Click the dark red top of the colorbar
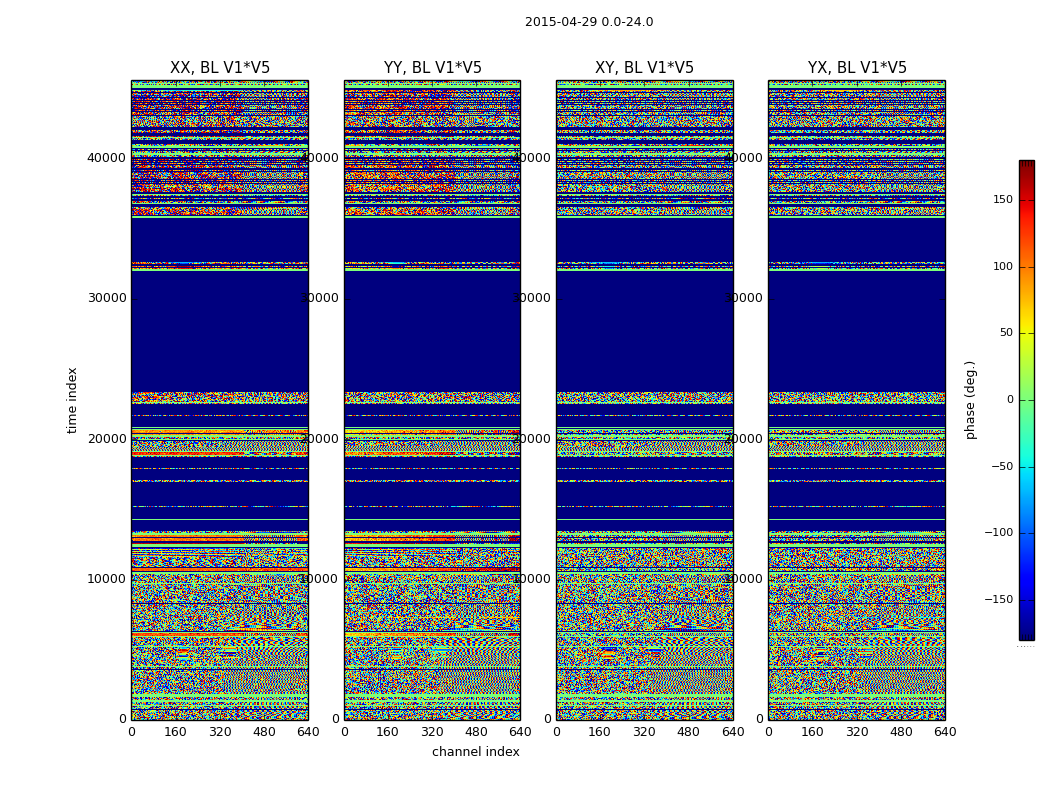The image size is (1050, 800). (1026, 166)
